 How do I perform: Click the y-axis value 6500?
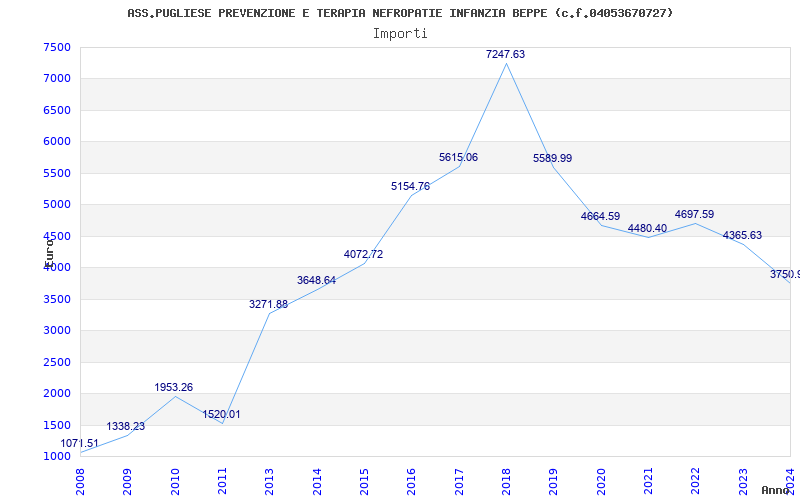[x=57, y=110]
